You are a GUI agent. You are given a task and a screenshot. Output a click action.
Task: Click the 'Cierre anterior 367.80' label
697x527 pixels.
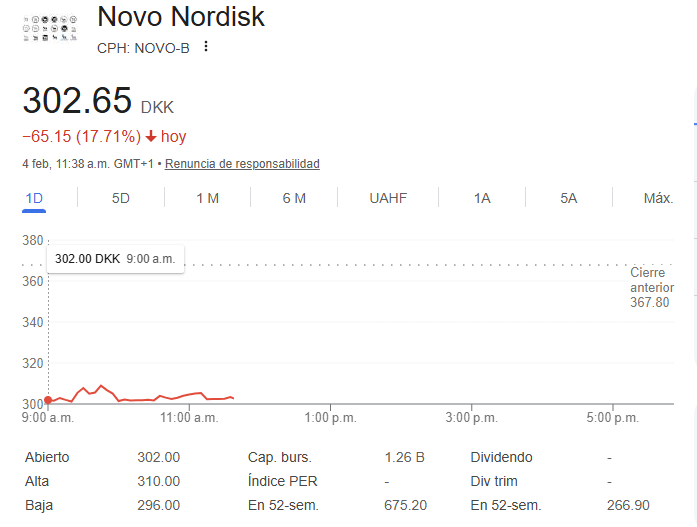point(651,287)
